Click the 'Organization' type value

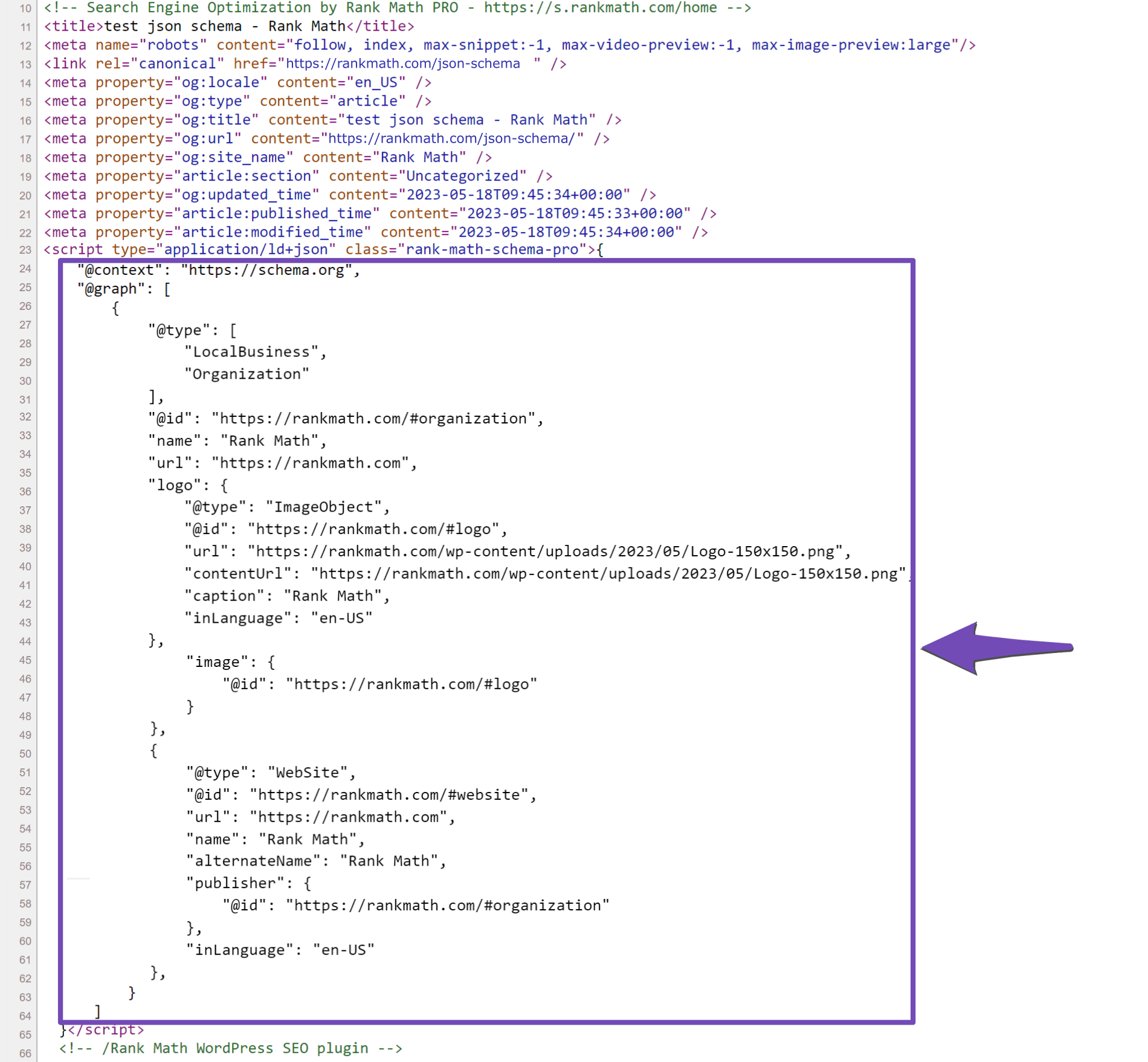(247, 374)
